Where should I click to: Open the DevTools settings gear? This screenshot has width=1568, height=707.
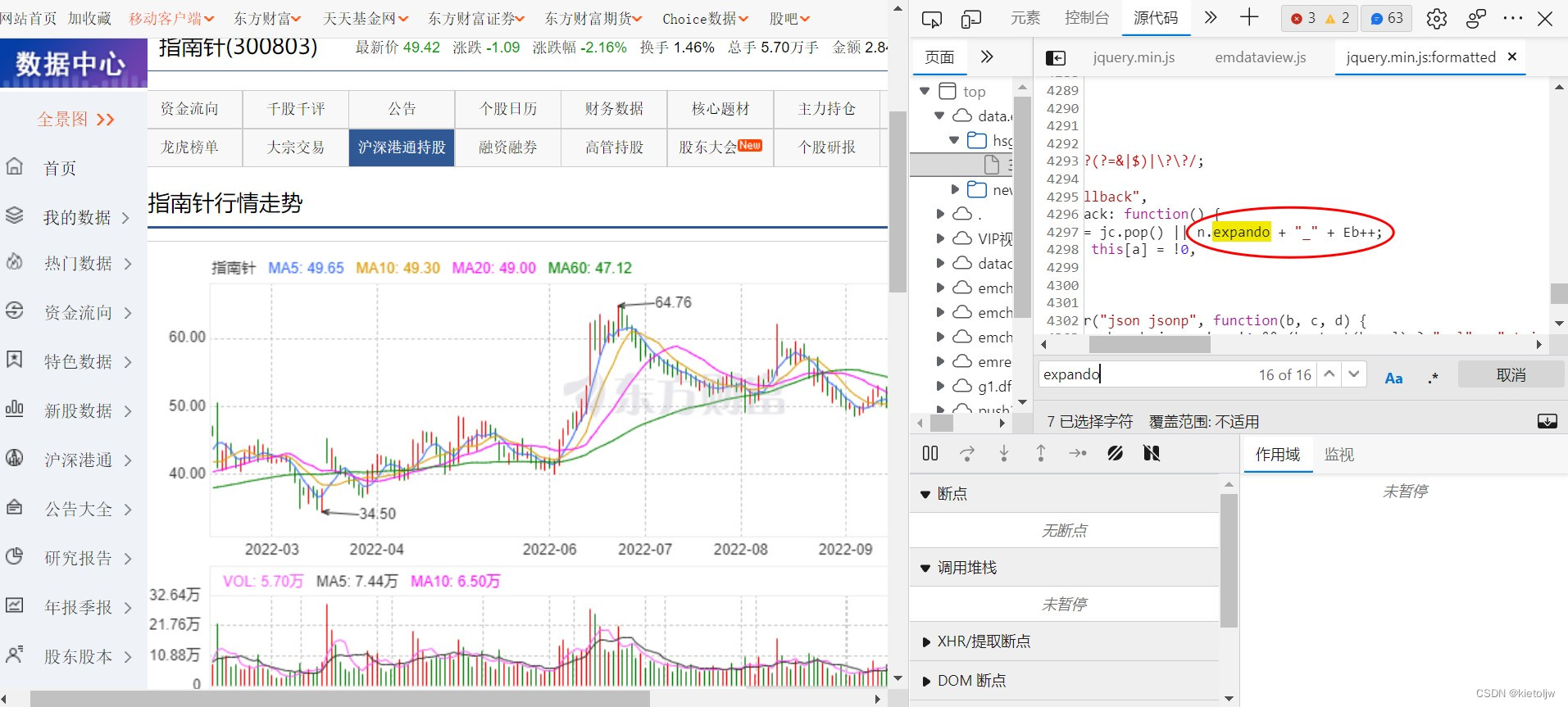click(1437, 18)
